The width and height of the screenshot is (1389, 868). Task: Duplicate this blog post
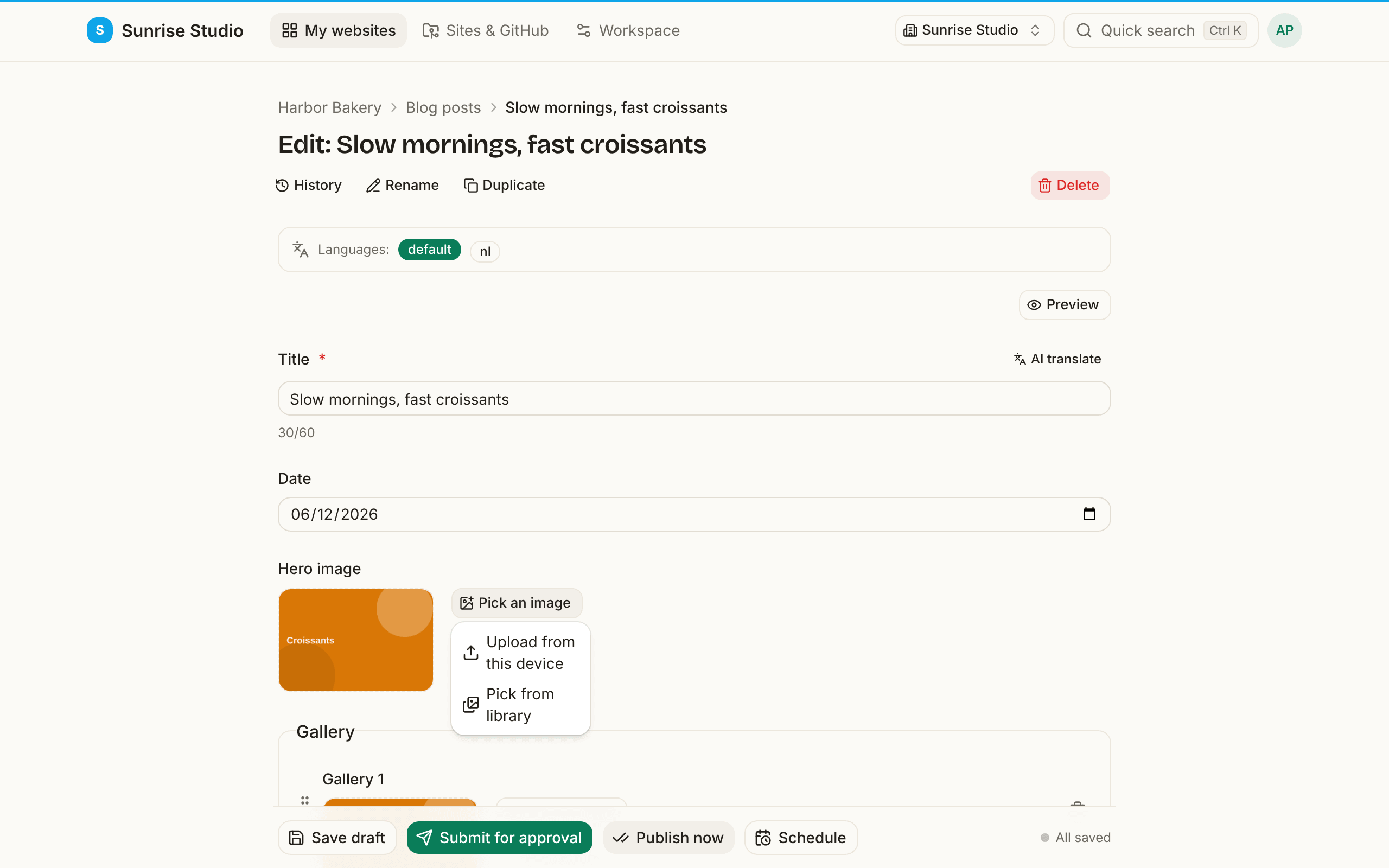504,186
